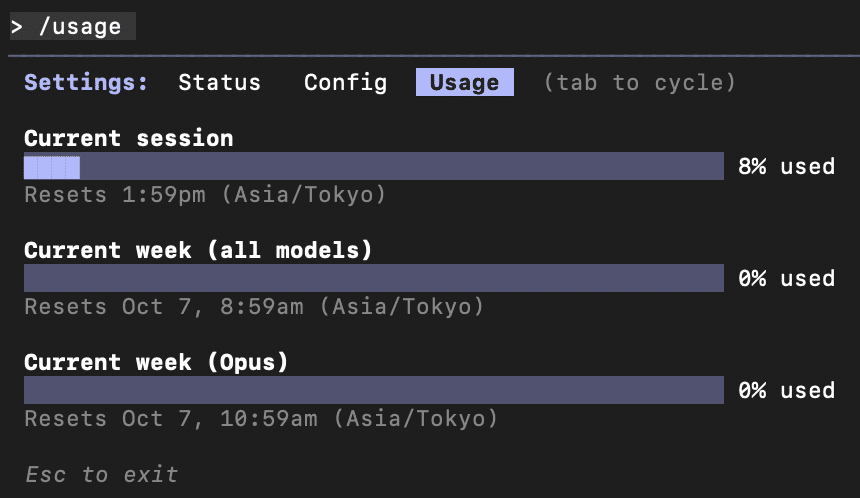
Task: Click the Current session heading
Action: click(129, 138)
